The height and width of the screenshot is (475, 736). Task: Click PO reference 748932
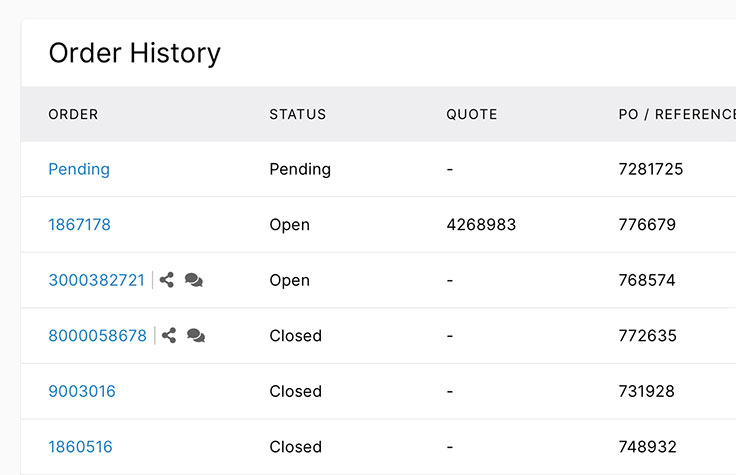pos(648,447)
